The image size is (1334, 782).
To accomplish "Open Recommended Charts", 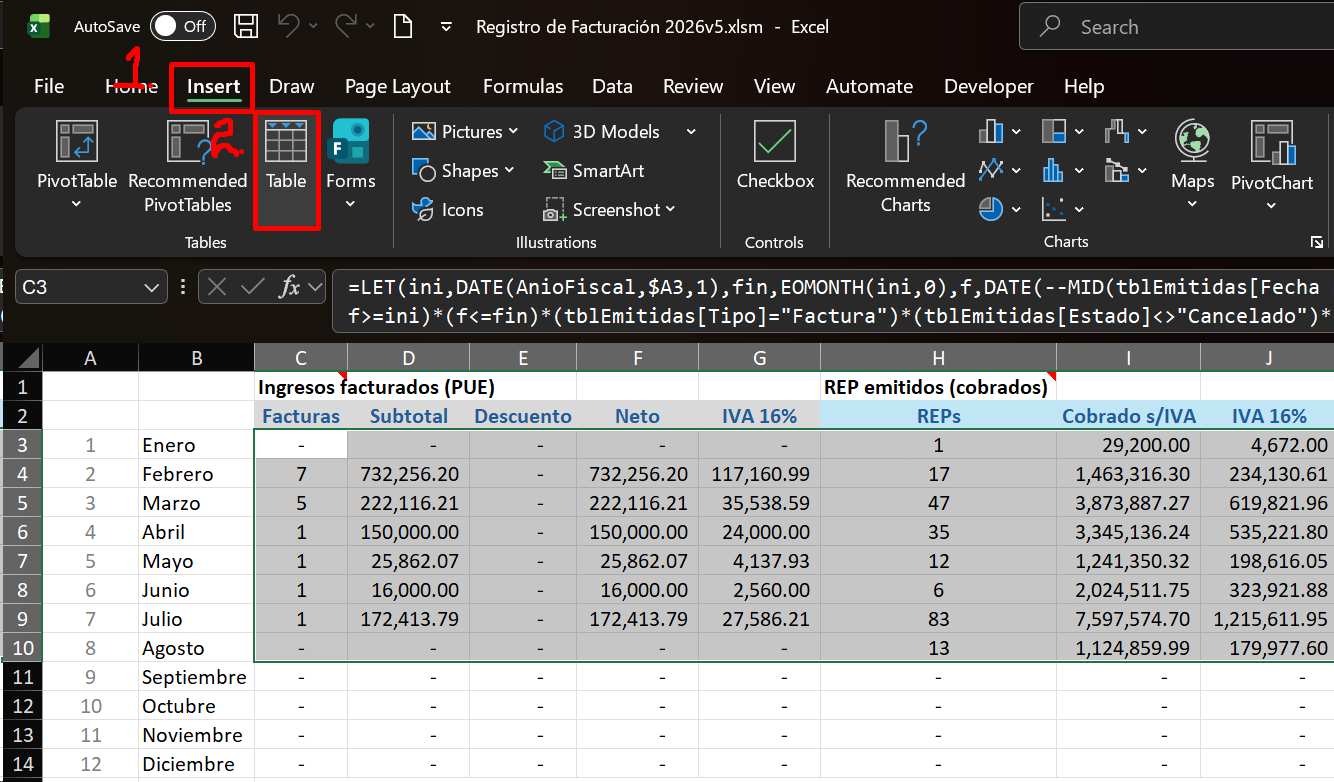I will tap(905, 167).
